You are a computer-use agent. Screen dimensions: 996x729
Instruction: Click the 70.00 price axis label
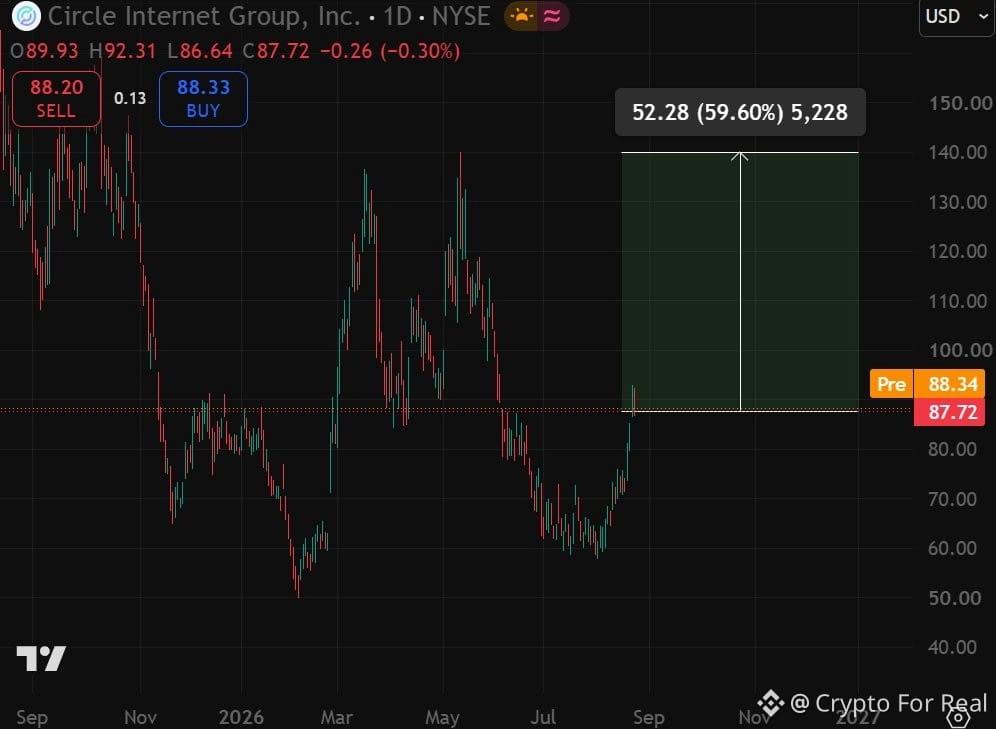[x=952, y=499]
